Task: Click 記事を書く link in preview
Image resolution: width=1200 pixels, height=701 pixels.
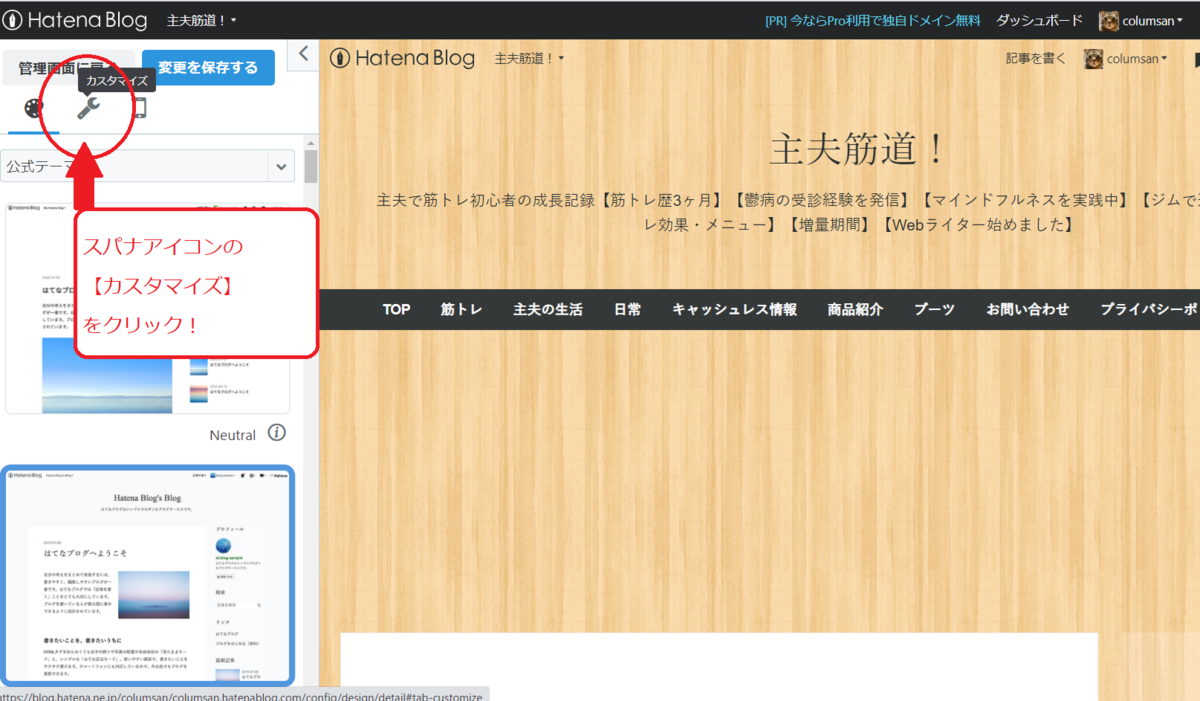Action: click(1036, 58)
